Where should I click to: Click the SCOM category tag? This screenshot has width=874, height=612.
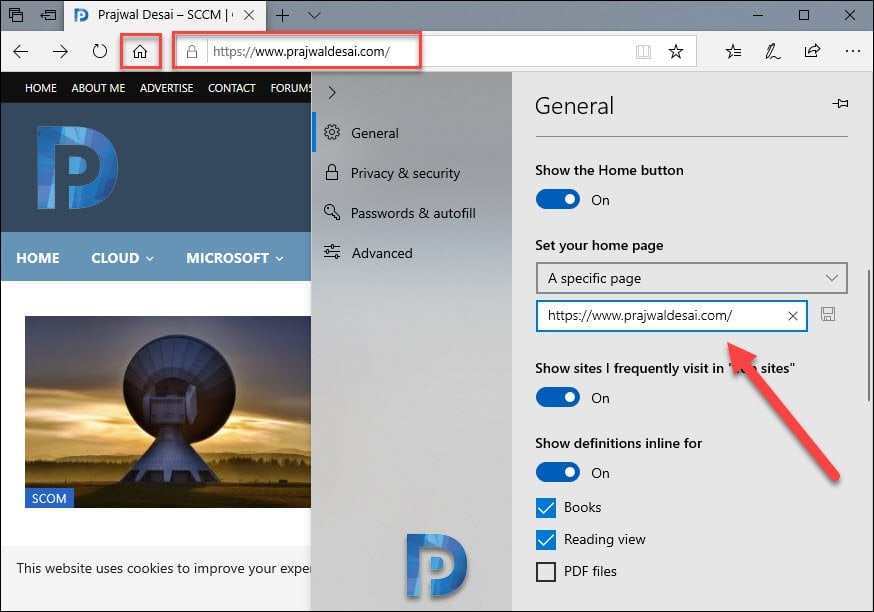click(49, 498)
